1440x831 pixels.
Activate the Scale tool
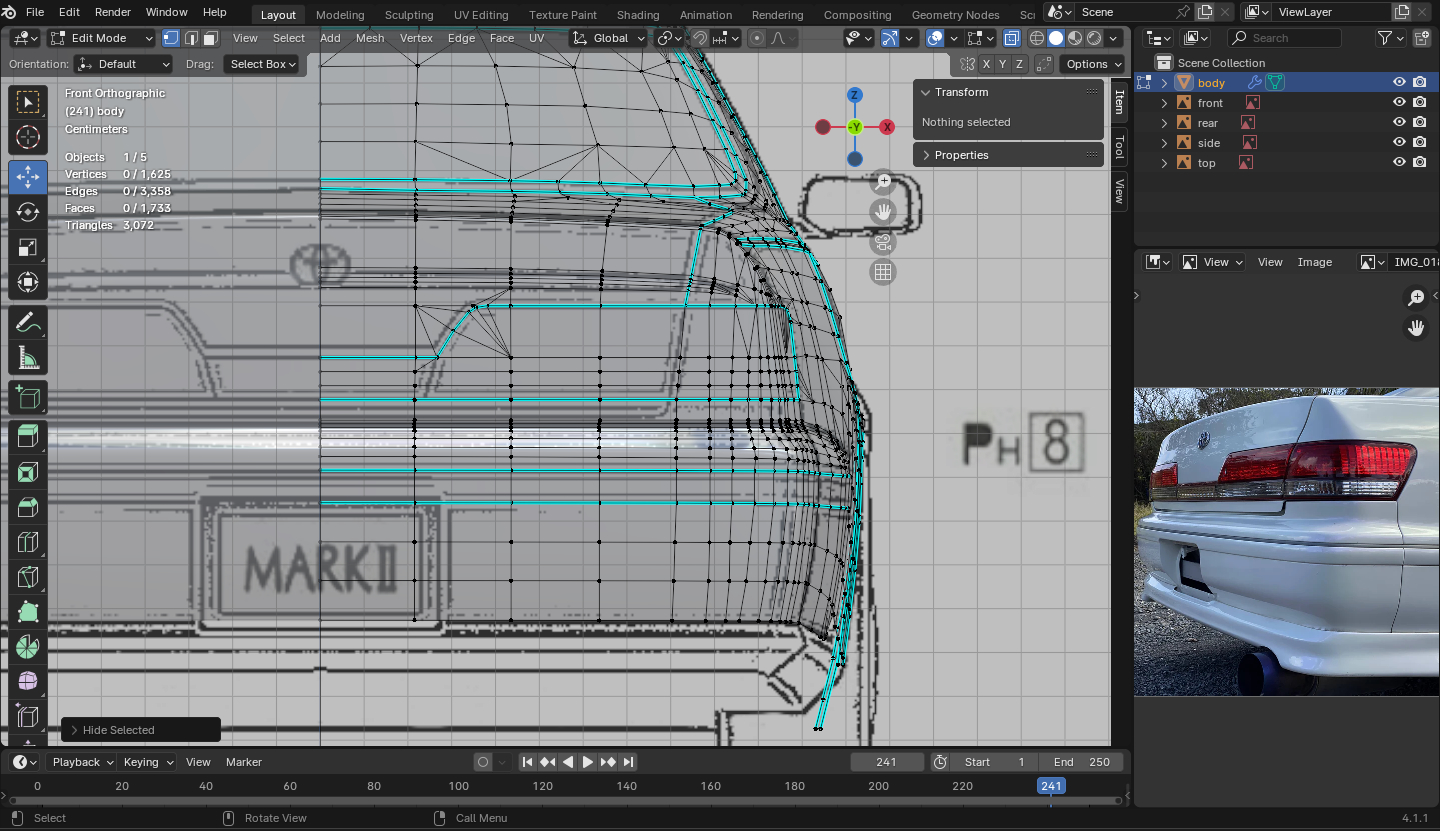pos(28,247)
